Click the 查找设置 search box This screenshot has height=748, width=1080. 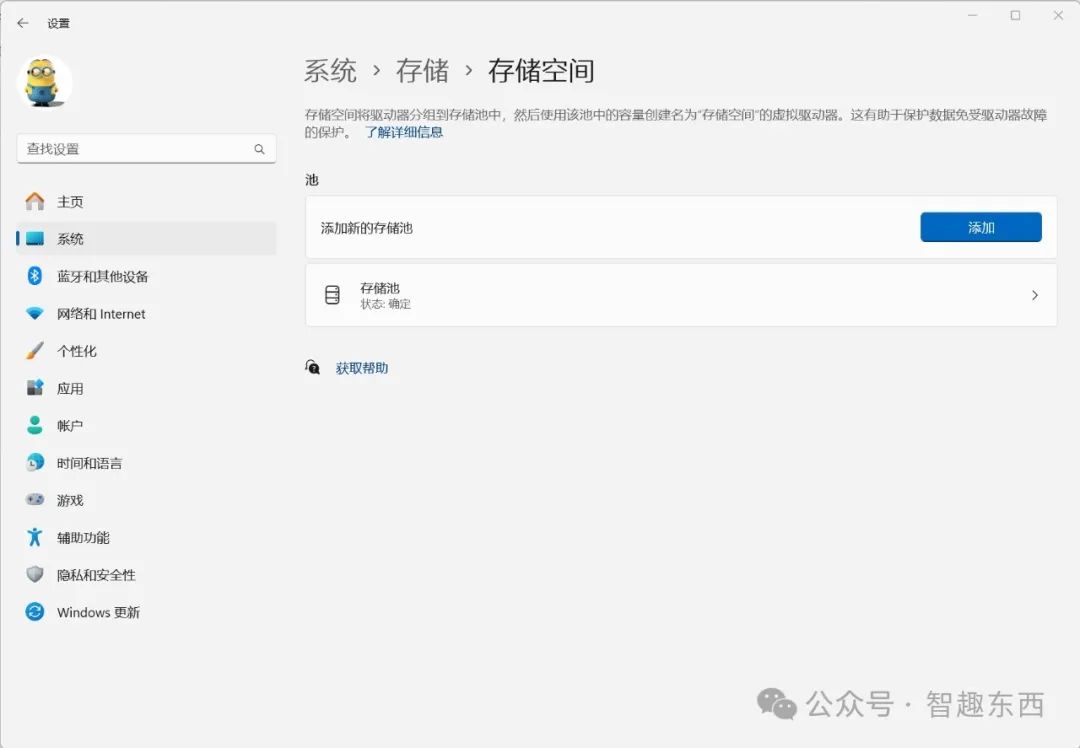coord(137,149)
